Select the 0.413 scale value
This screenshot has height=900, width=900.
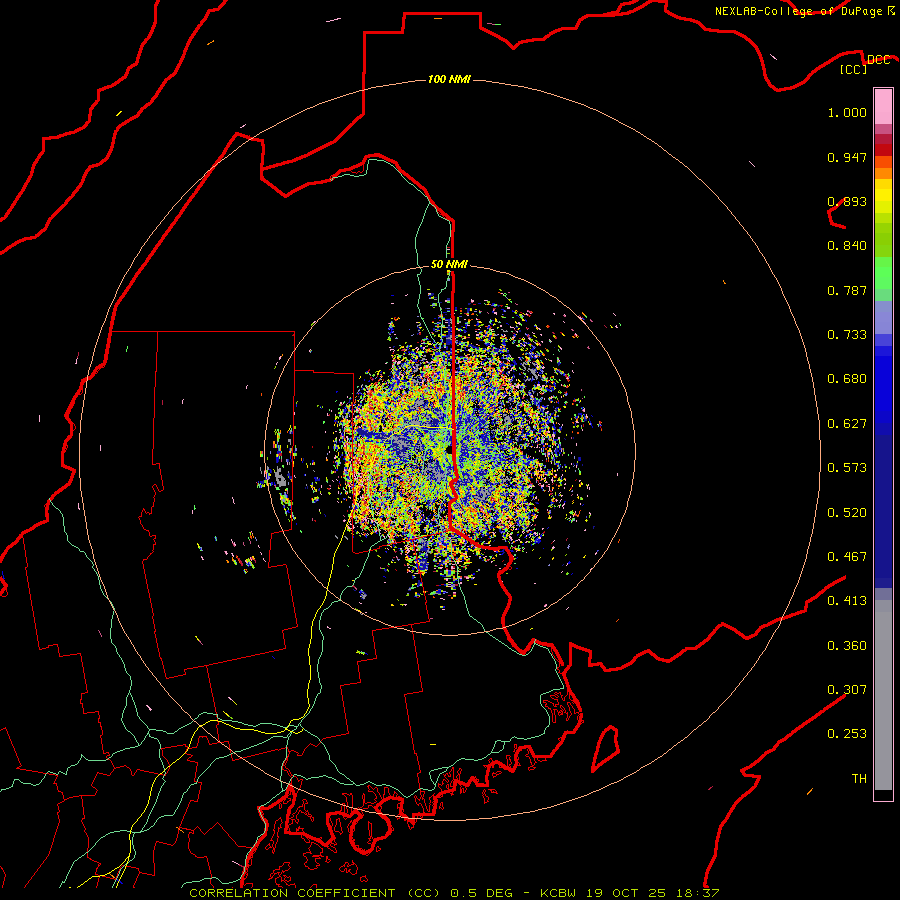(847, 601)
